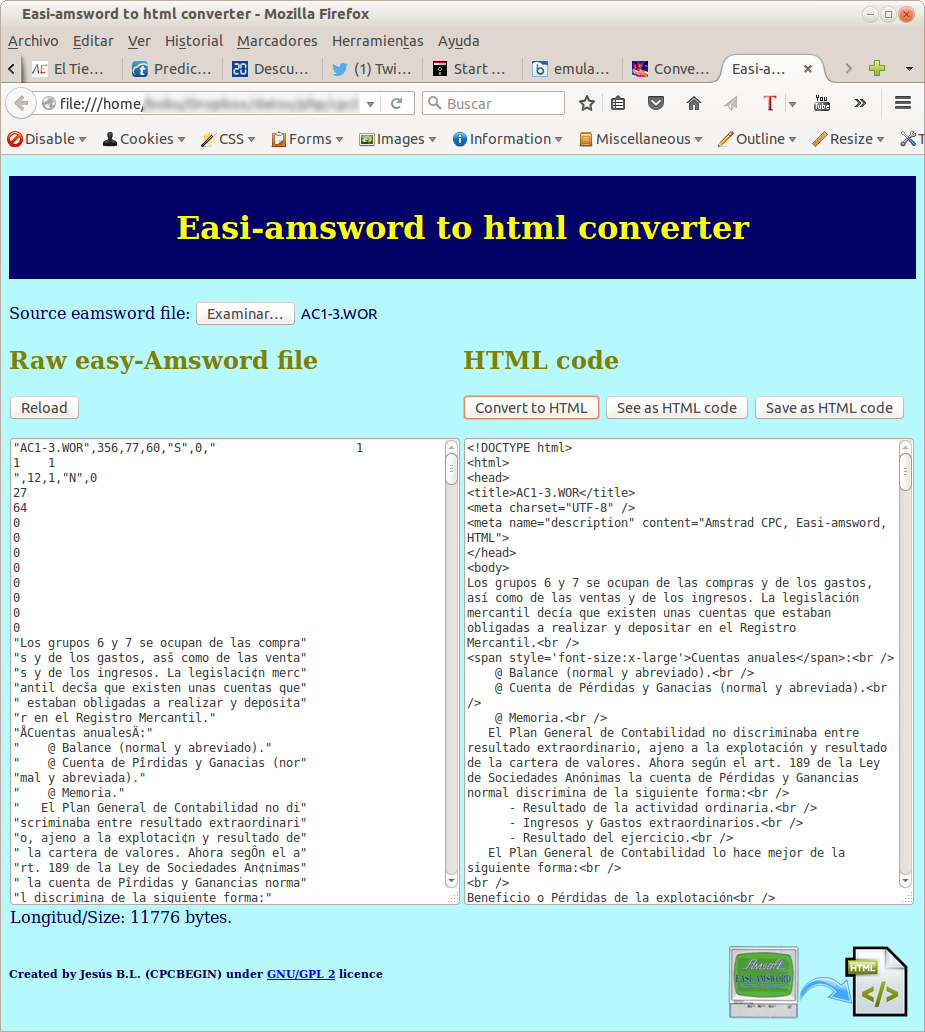Open the Herramientas menu
The width and height of the screenshot is (925, 1032).
click(378, 41)
